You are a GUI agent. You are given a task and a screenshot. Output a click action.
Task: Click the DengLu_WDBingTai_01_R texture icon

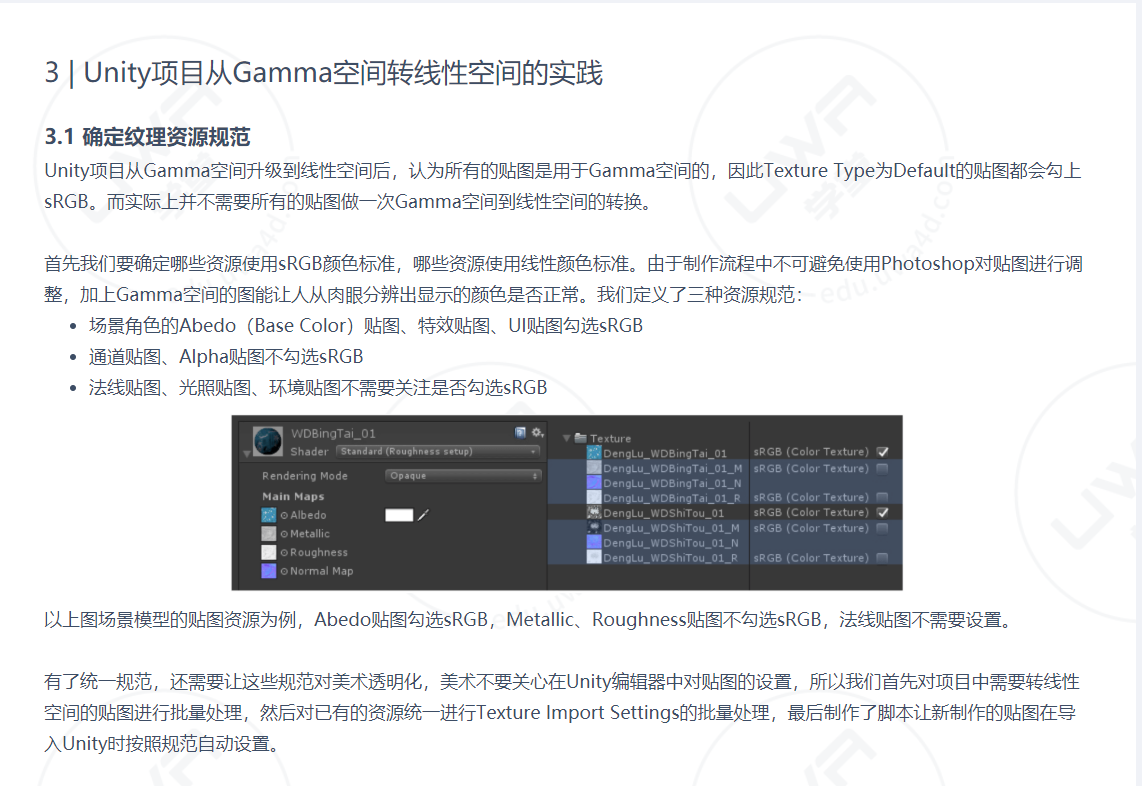(x=594, y=498)
